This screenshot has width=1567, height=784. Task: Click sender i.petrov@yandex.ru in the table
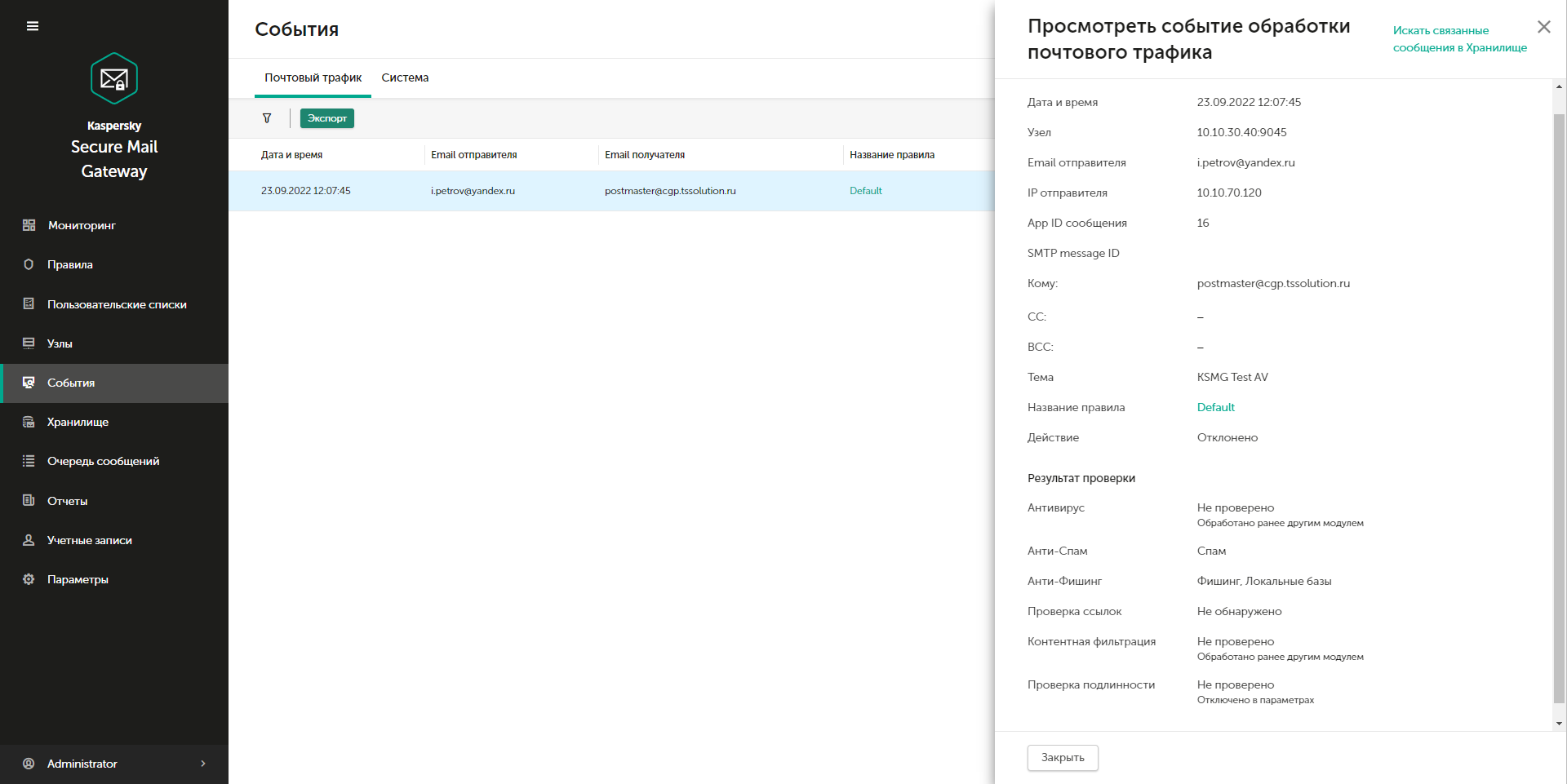(x=473, y=191)
